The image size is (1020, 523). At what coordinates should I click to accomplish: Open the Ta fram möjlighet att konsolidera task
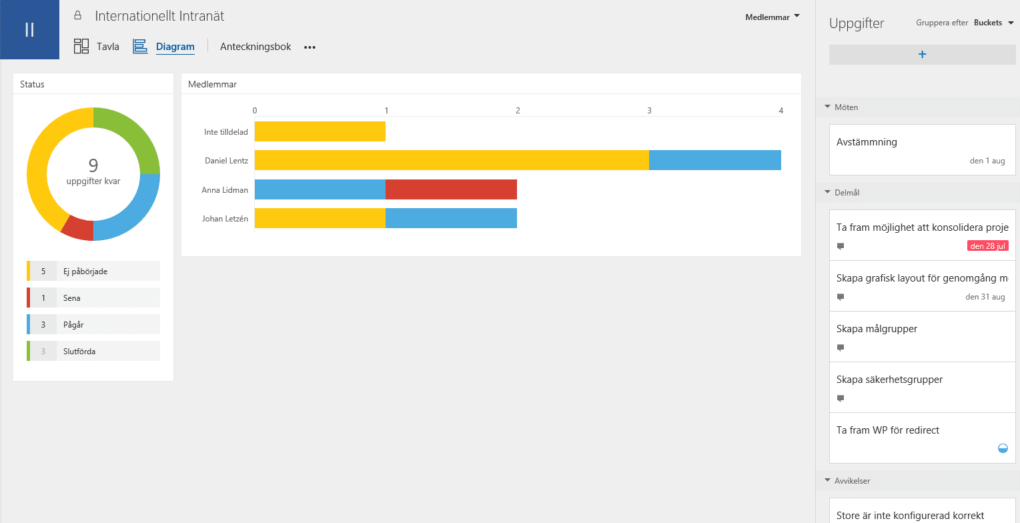pos(922,235)
